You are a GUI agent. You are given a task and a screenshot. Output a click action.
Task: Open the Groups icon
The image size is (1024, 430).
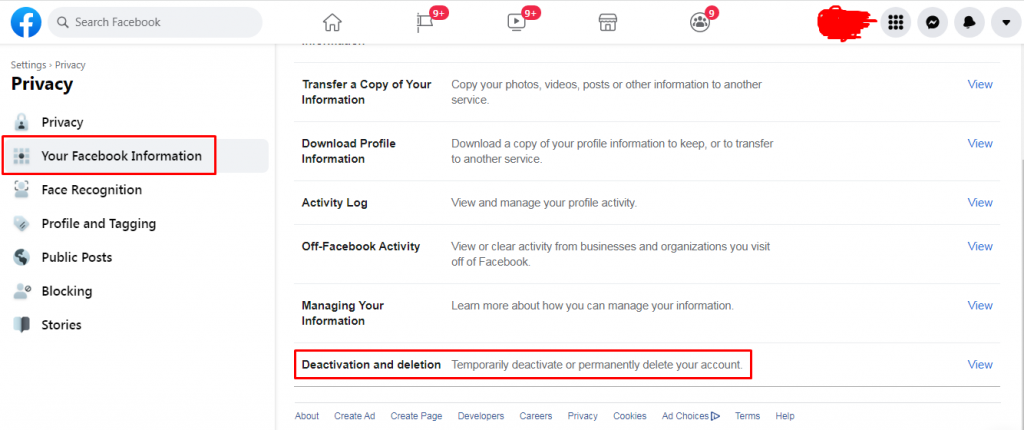click(700, 22)
